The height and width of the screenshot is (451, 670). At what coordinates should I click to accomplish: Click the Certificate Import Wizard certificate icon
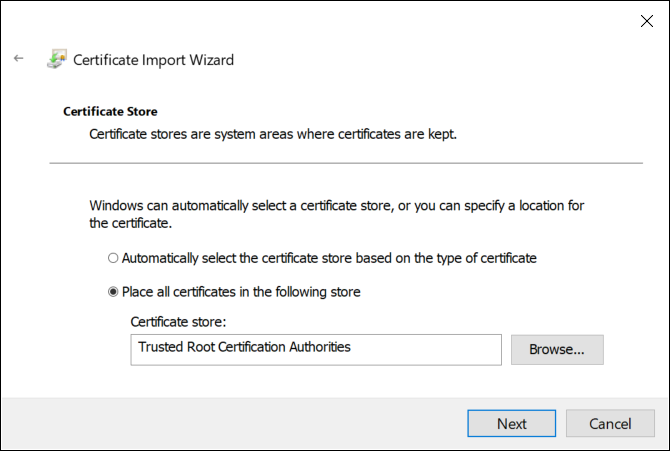point(56,59)
